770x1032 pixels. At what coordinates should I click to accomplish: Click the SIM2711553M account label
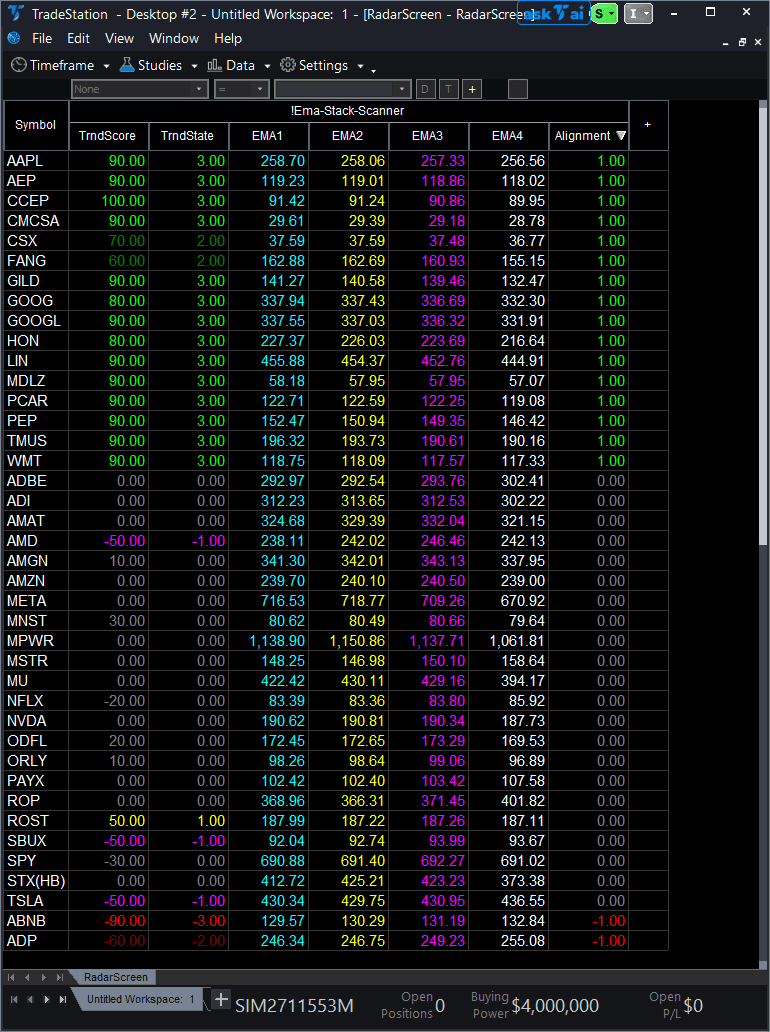pos(294,1006)
